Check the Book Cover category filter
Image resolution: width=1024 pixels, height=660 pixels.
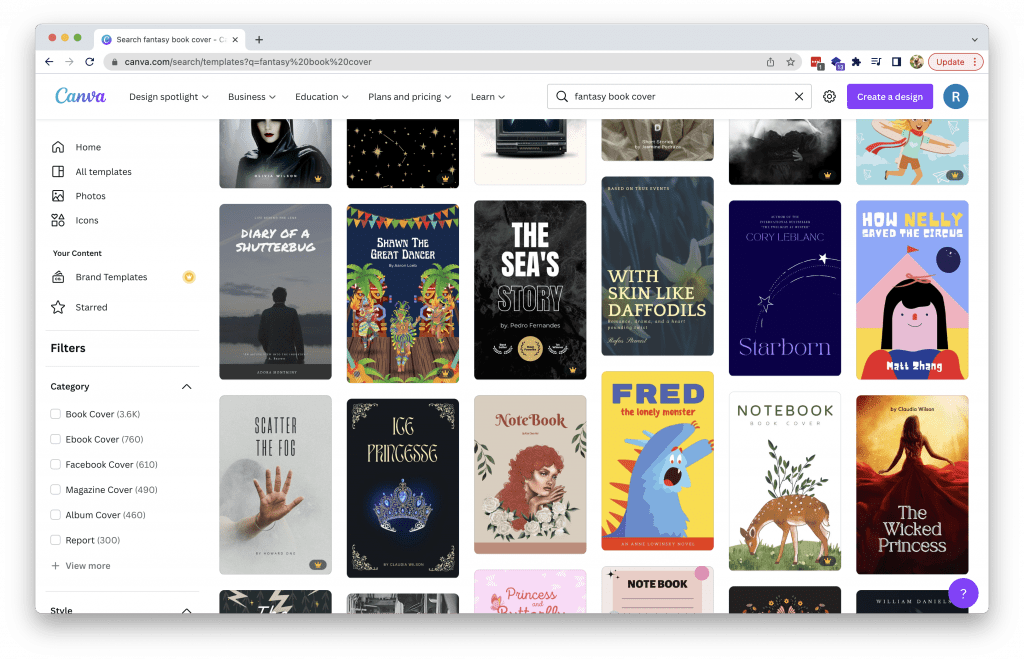click(x=56, y=414)
